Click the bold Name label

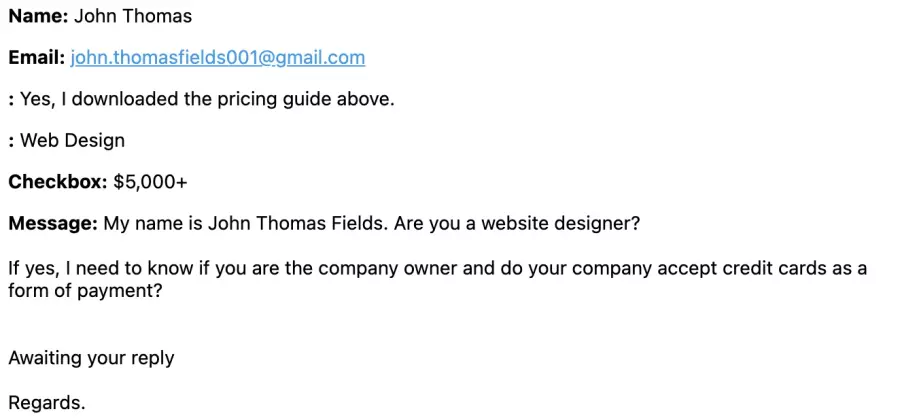(38, 16)
